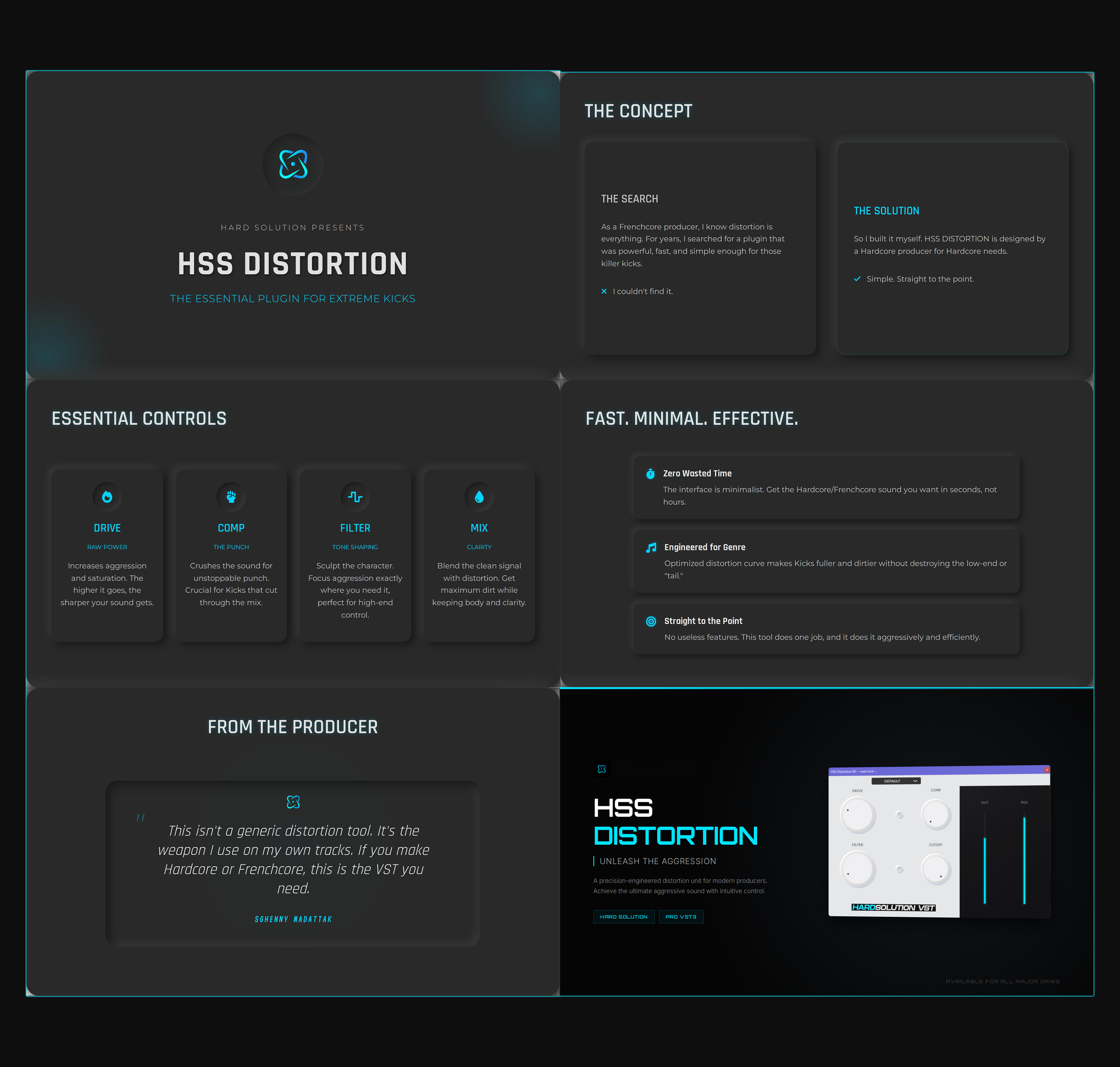This screenshot has height=1067, width=1120.
Task: Click the music note icon beside Engineered for Genre
Action: click(651, 548)
